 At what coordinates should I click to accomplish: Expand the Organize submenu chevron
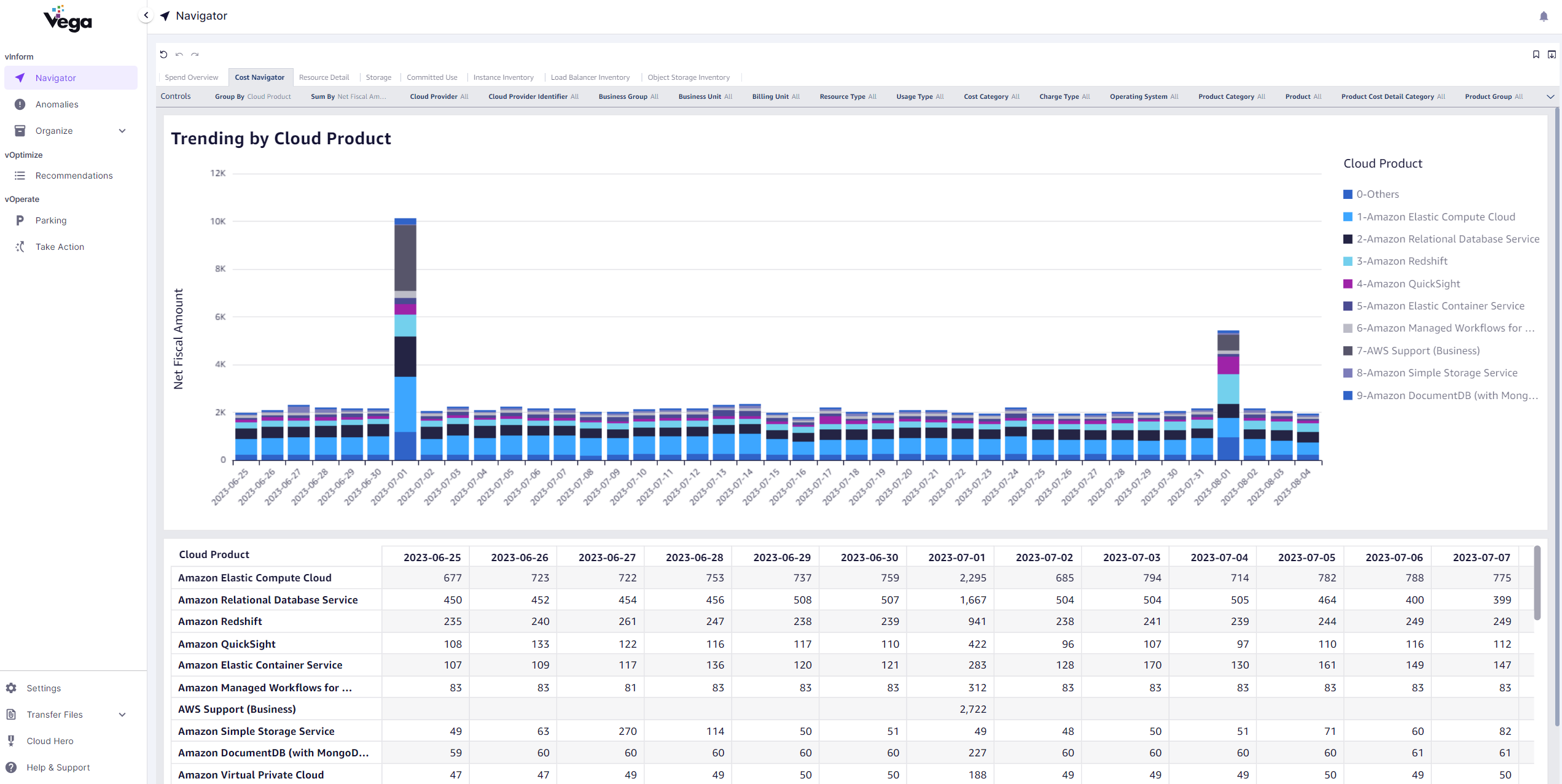(x=122, y=131)
